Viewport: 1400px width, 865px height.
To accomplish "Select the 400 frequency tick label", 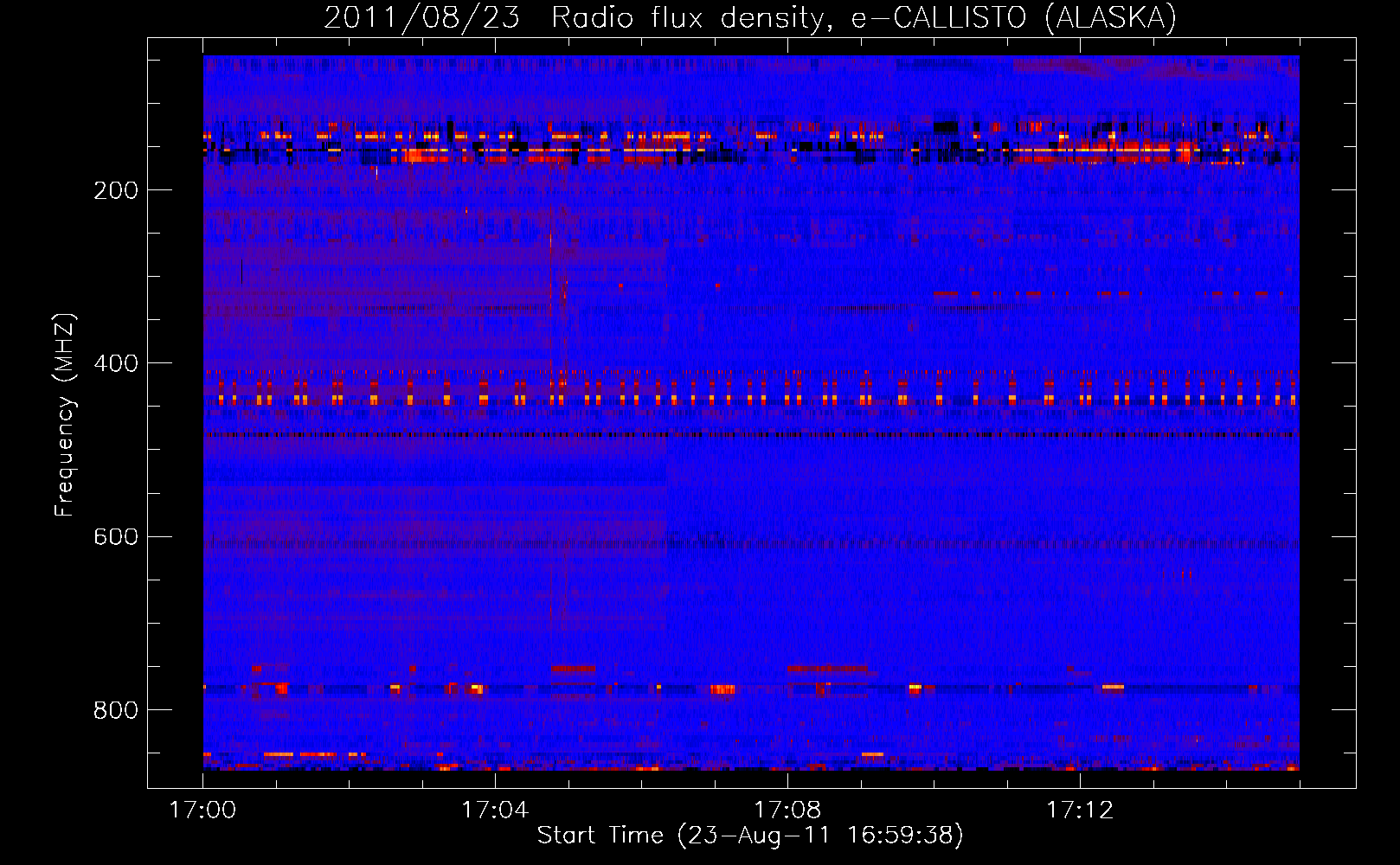I will [x=116, y=363].
